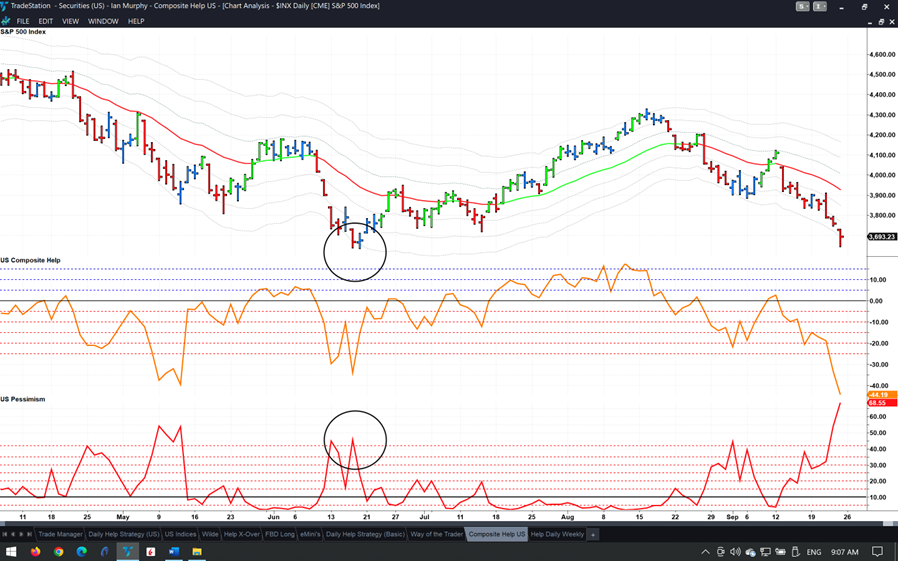This screenshot has height=561, width=898.
Task: Open the VIEW menu
Action: coord(70,21)
